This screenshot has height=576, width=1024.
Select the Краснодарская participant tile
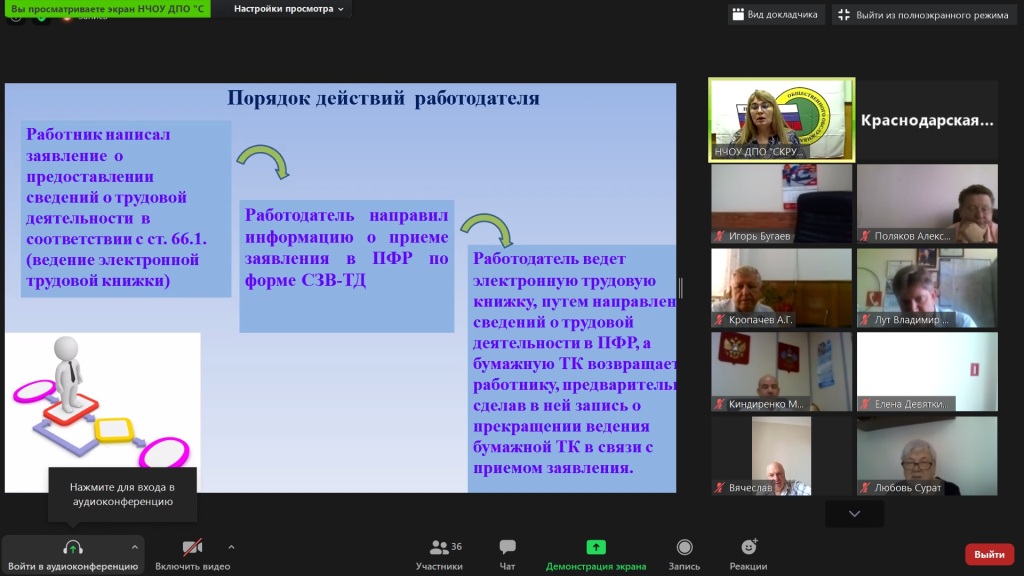click(x=927, y=121)
